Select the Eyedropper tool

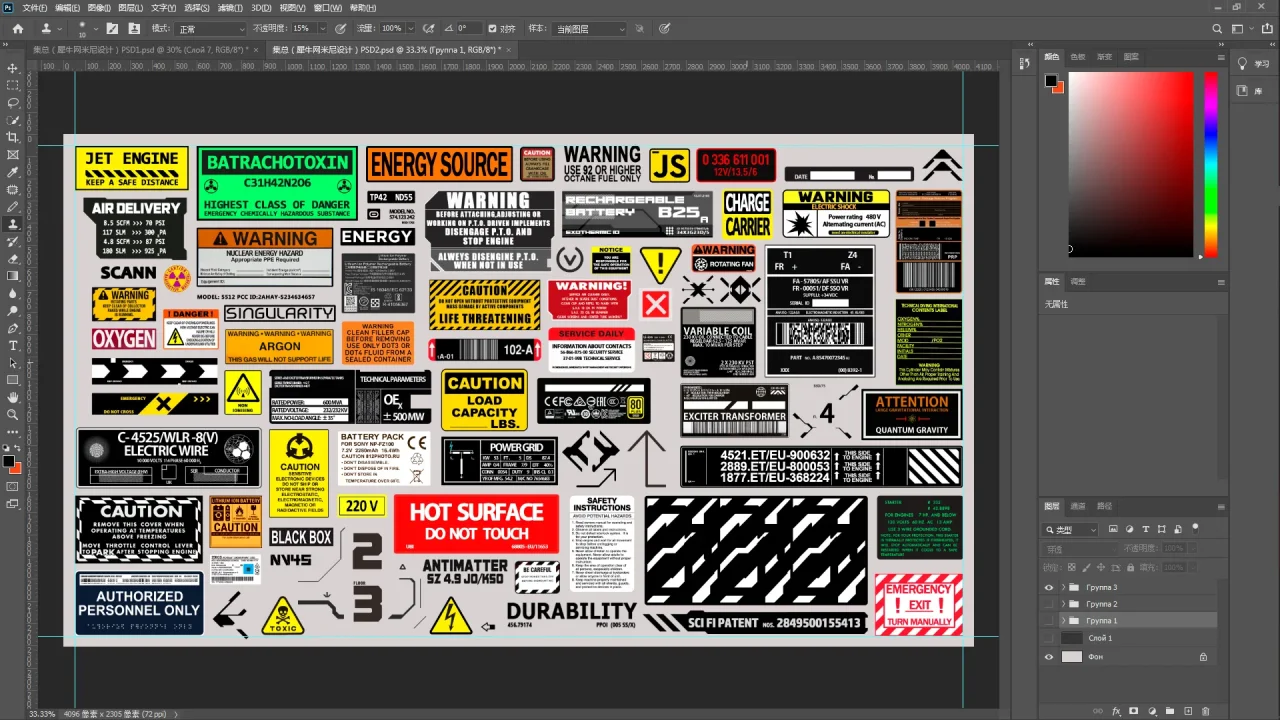pyautogui.click(x=13, y=172)
